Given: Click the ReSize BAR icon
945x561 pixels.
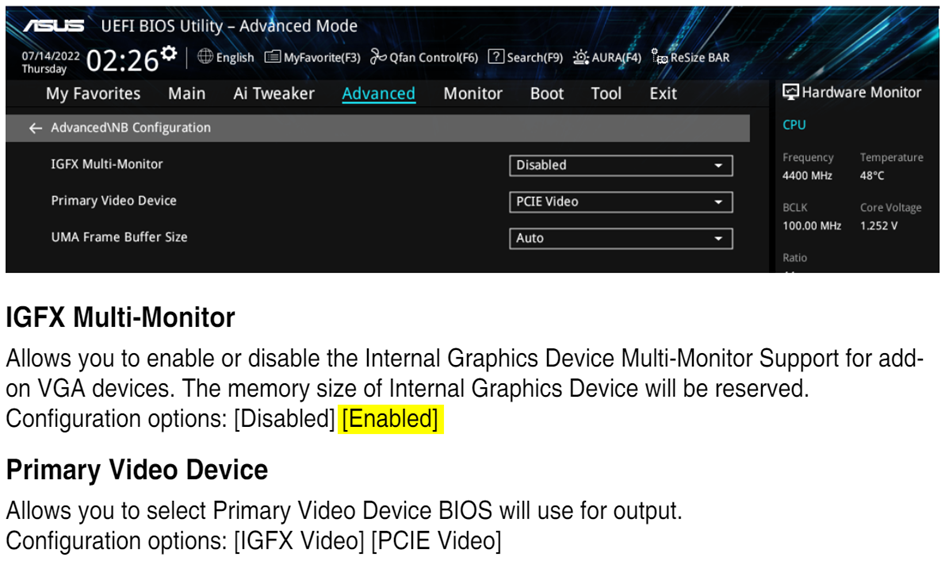Looking at the screenshot, I should [659, 57].
